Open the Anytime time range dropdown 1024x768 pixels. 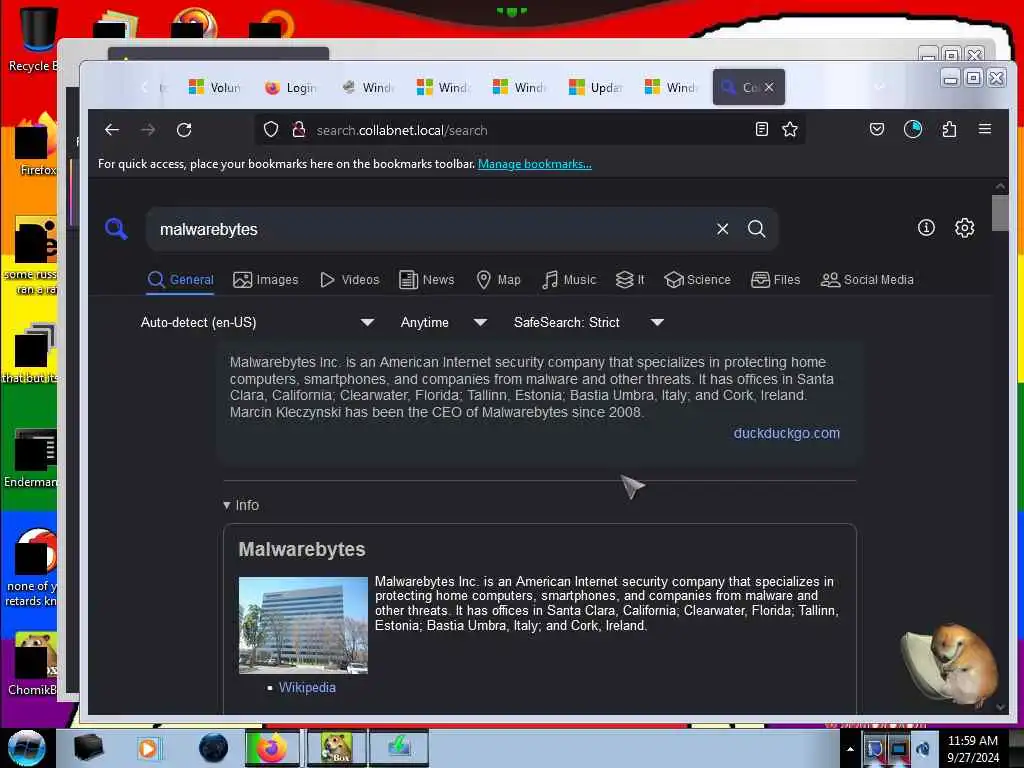[443, 322]
